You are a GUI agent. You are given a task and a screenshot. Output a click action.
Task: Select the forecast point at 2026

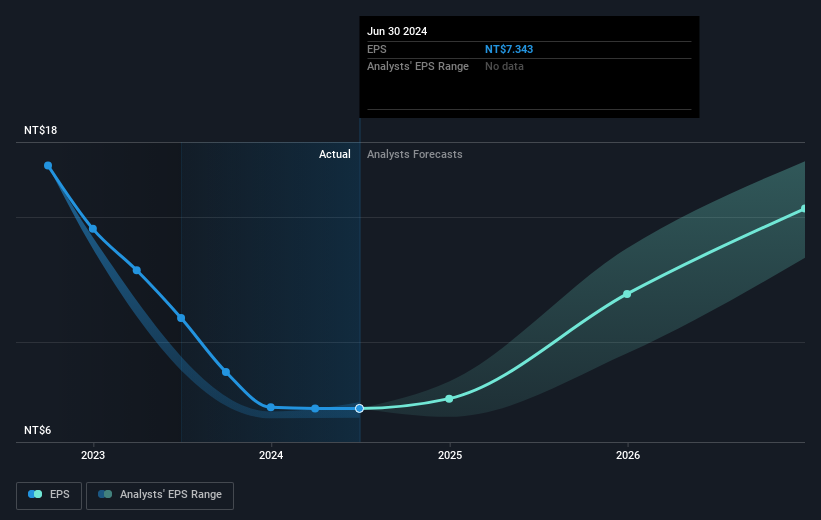click(x=627, y=294)
